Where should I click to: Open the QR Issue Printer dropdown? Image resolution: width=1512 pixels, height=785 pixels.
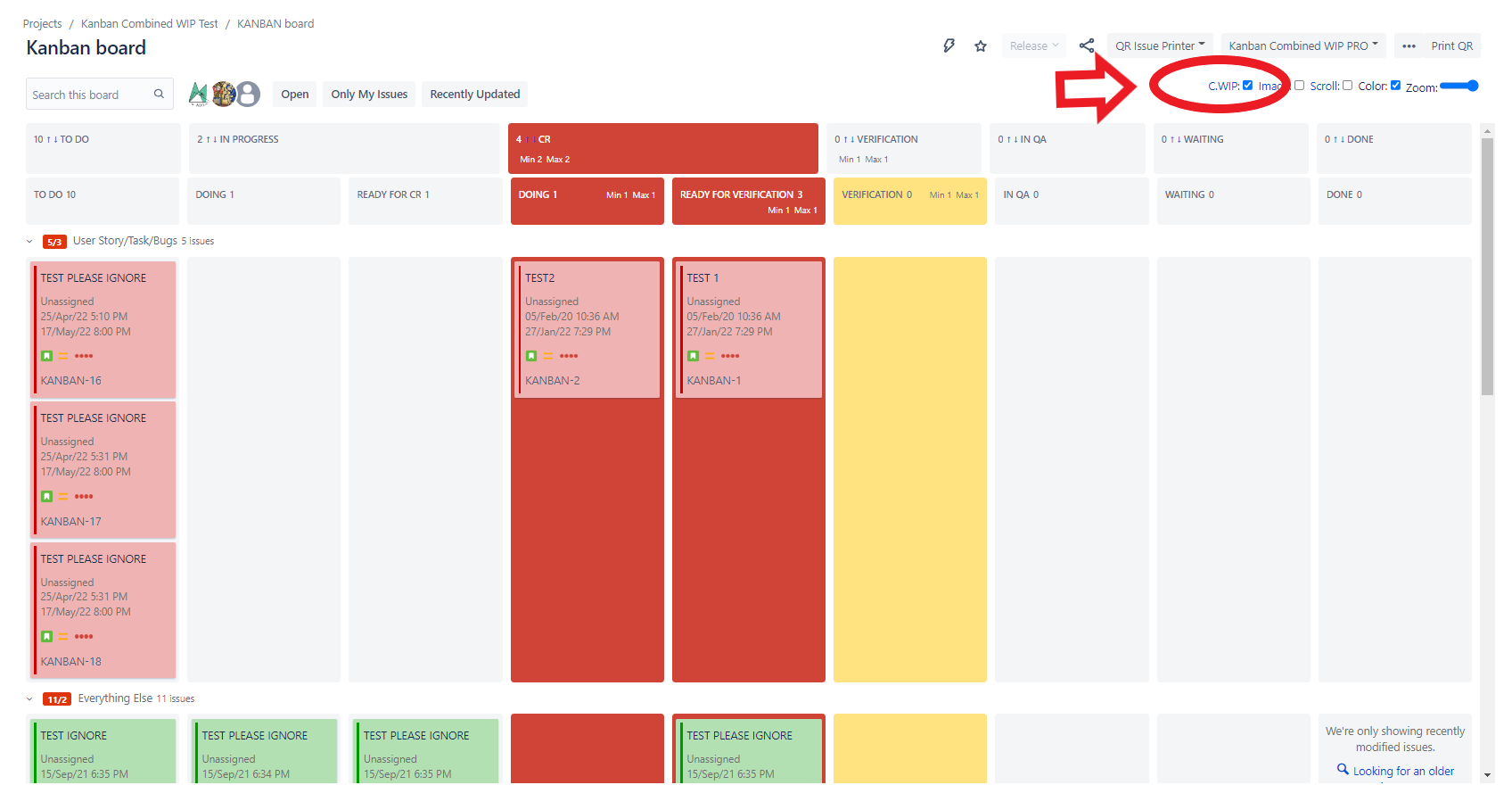(1159, 46)
